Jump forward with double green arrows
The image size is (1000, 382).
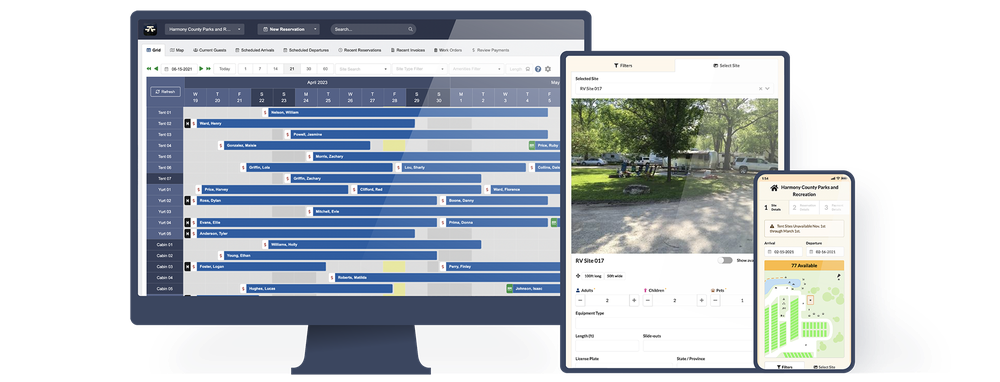[x=209, y=69]
